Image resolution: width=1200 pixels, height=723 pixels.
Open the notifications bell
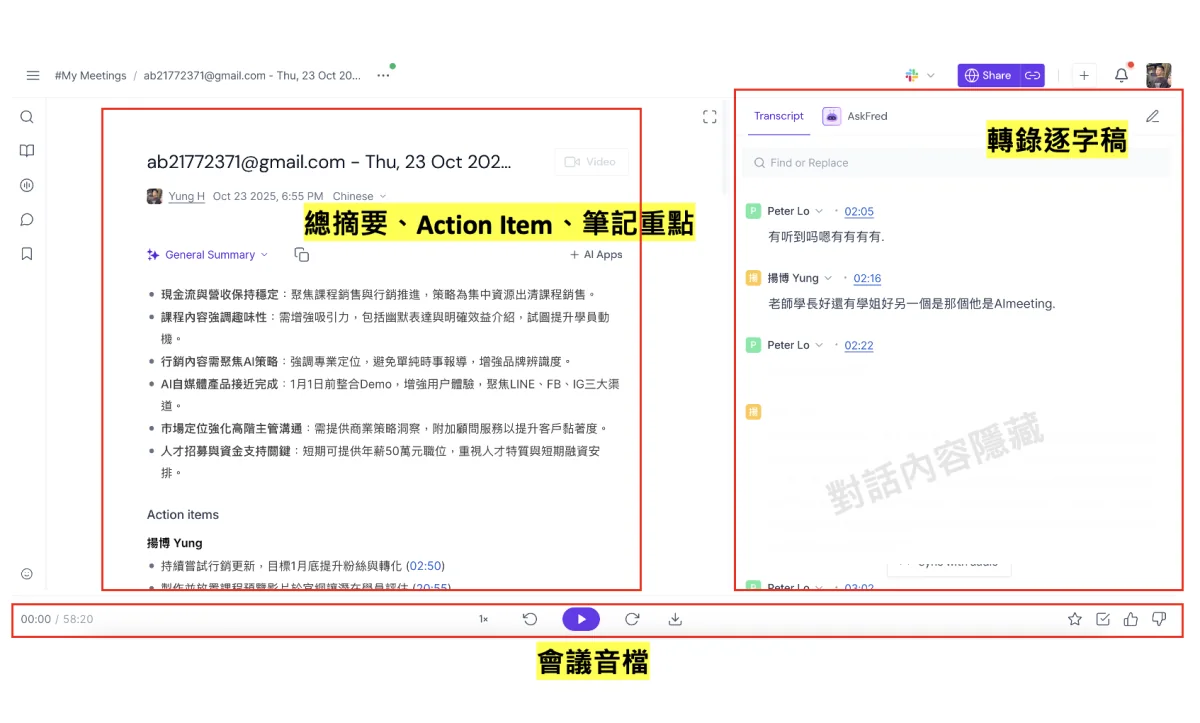pos(1122,75)
